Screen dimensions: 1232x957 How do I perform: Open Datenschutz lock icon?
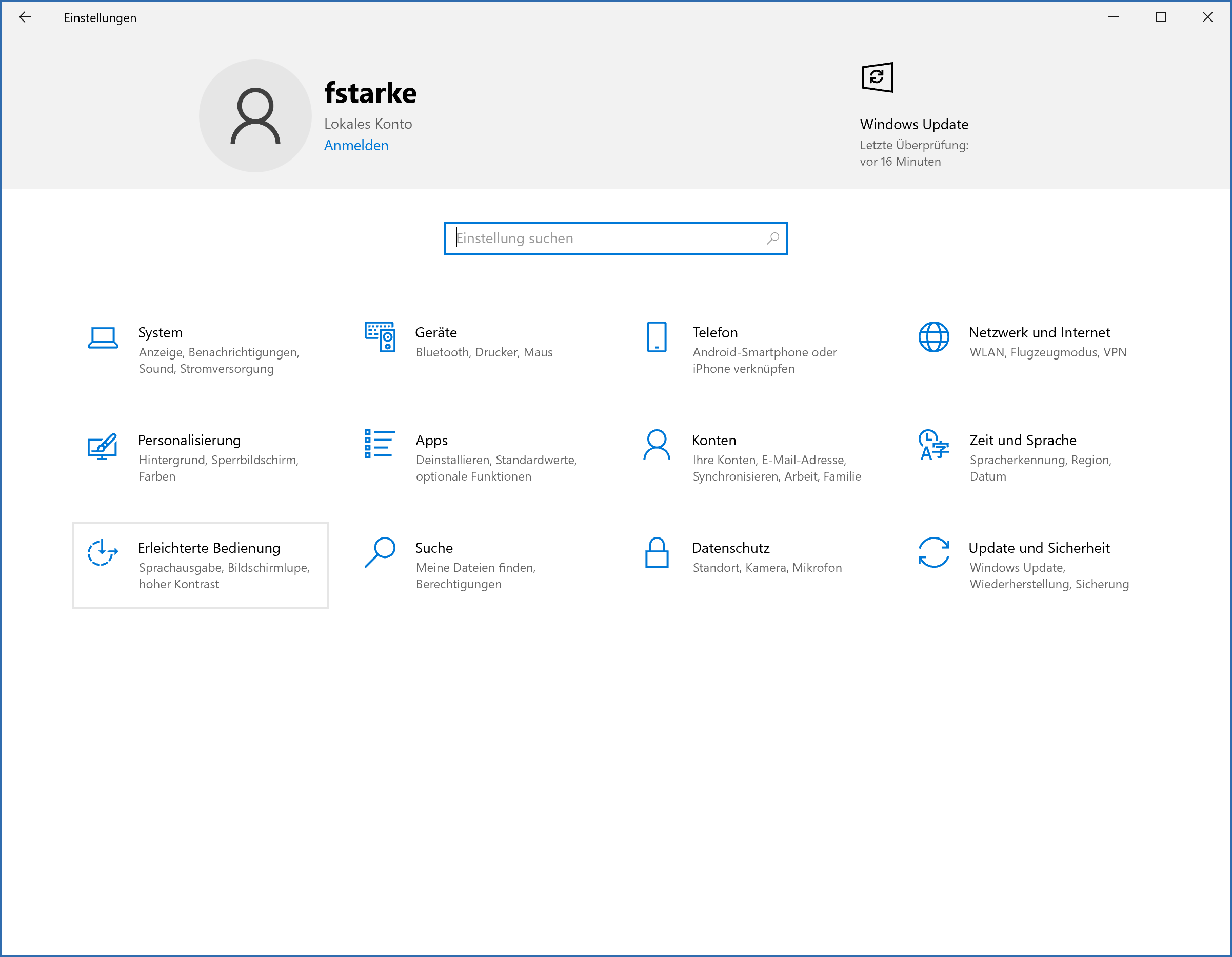pos(657,553)
